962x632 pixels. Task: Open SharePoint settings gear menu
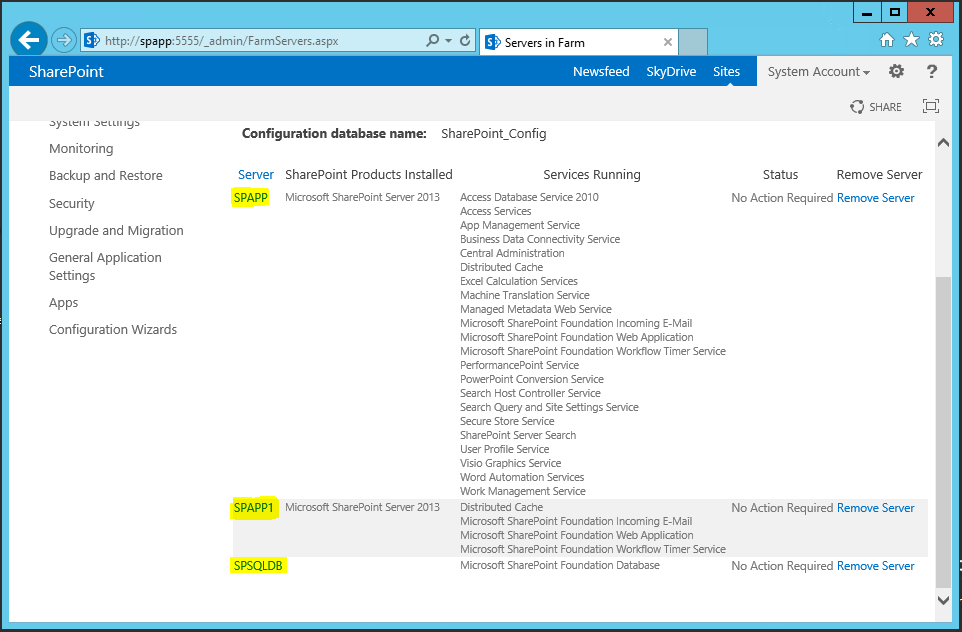(x=896, y=71)
